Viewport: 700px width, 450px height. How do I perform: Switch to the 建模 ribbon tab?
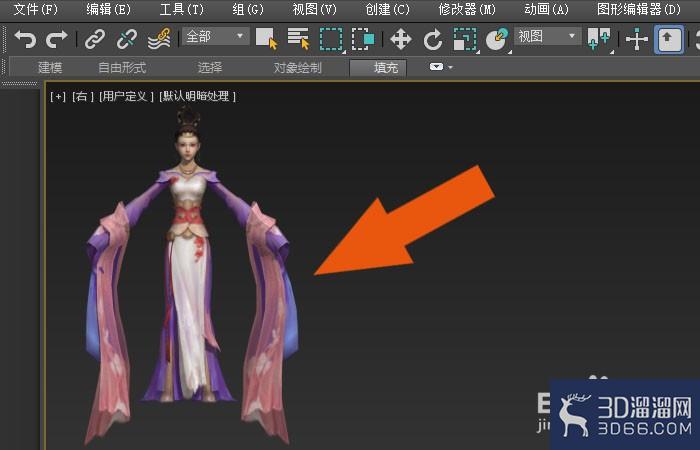[x=50, y=68]
